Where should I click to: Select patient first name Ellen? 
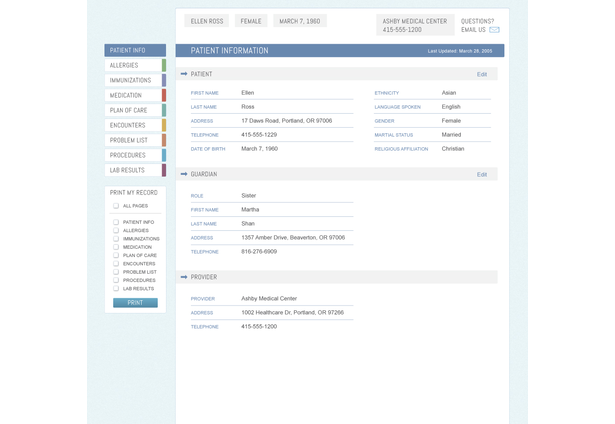click(x=247, y=93)
